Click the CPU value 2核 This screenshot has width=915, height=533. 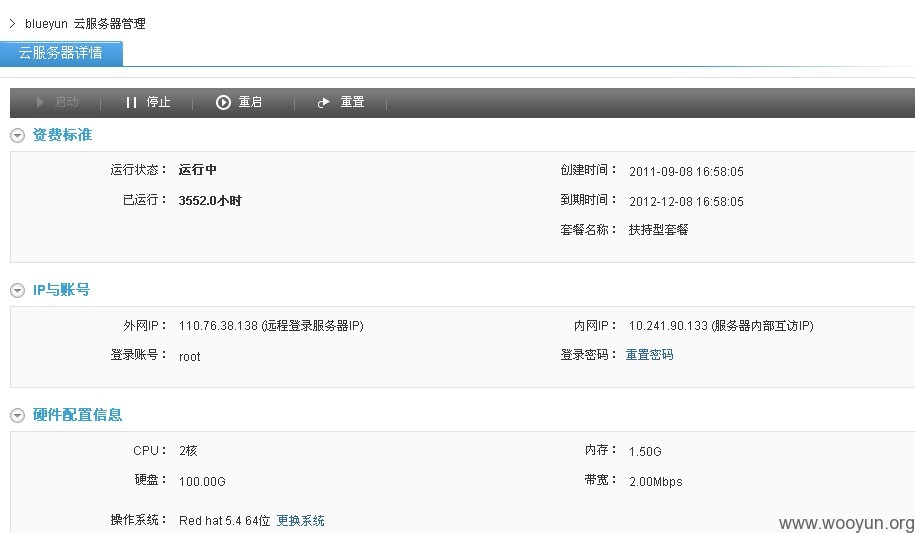(x=188, y=451)
